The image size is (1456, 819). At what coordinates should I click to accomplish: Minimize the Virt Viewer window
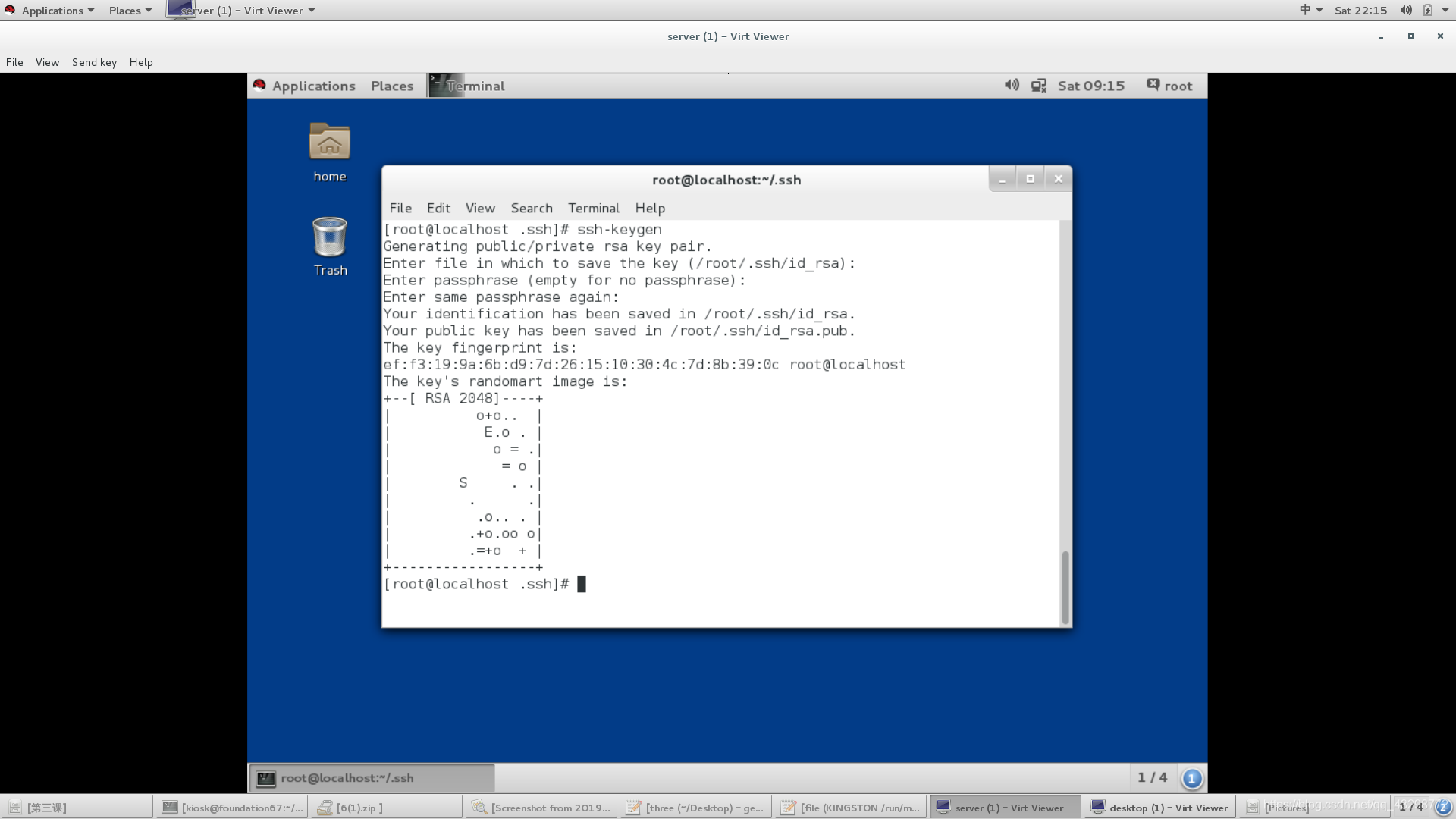click(x=1381, y=36)
